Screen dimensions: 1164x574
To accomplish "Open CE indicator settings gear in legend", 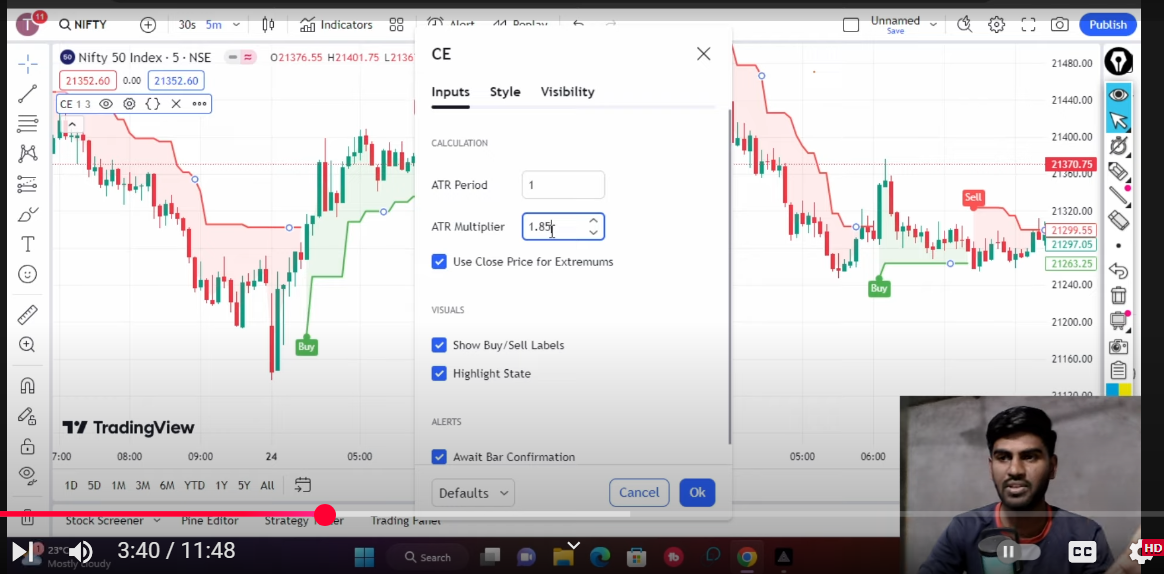I will (129, 104).
